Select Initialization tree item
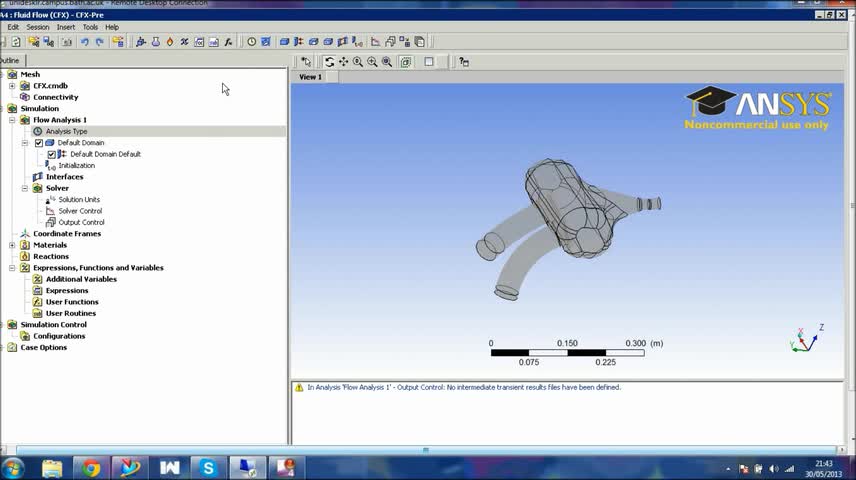 (76, 165)
